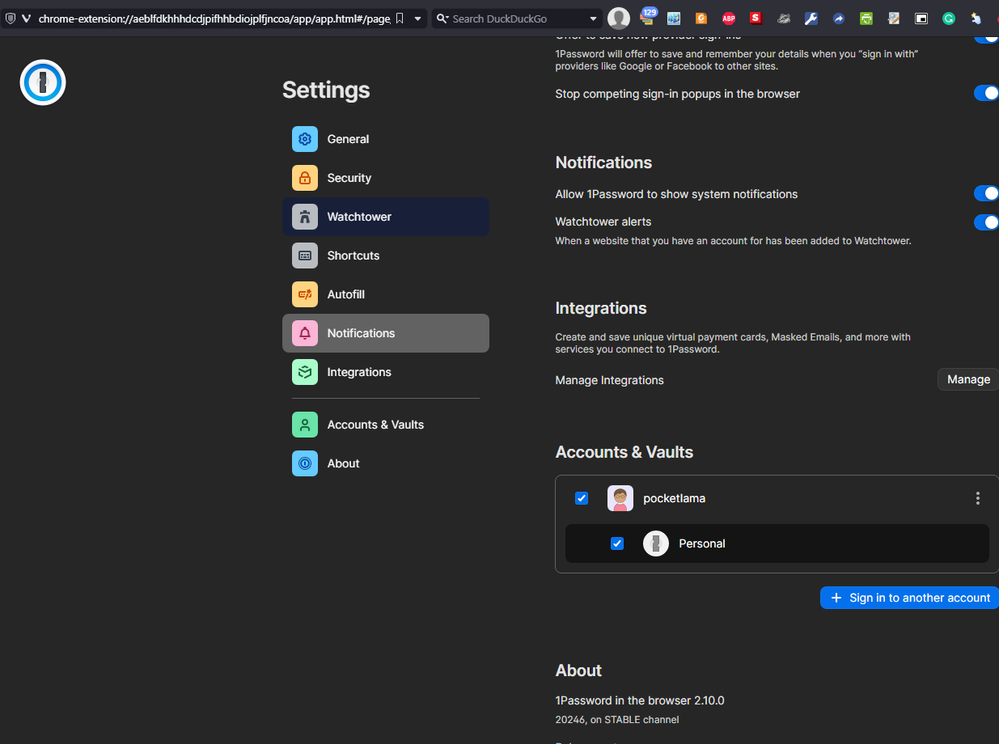Open the address bar dropdown arrow

(x=417, y=18)
